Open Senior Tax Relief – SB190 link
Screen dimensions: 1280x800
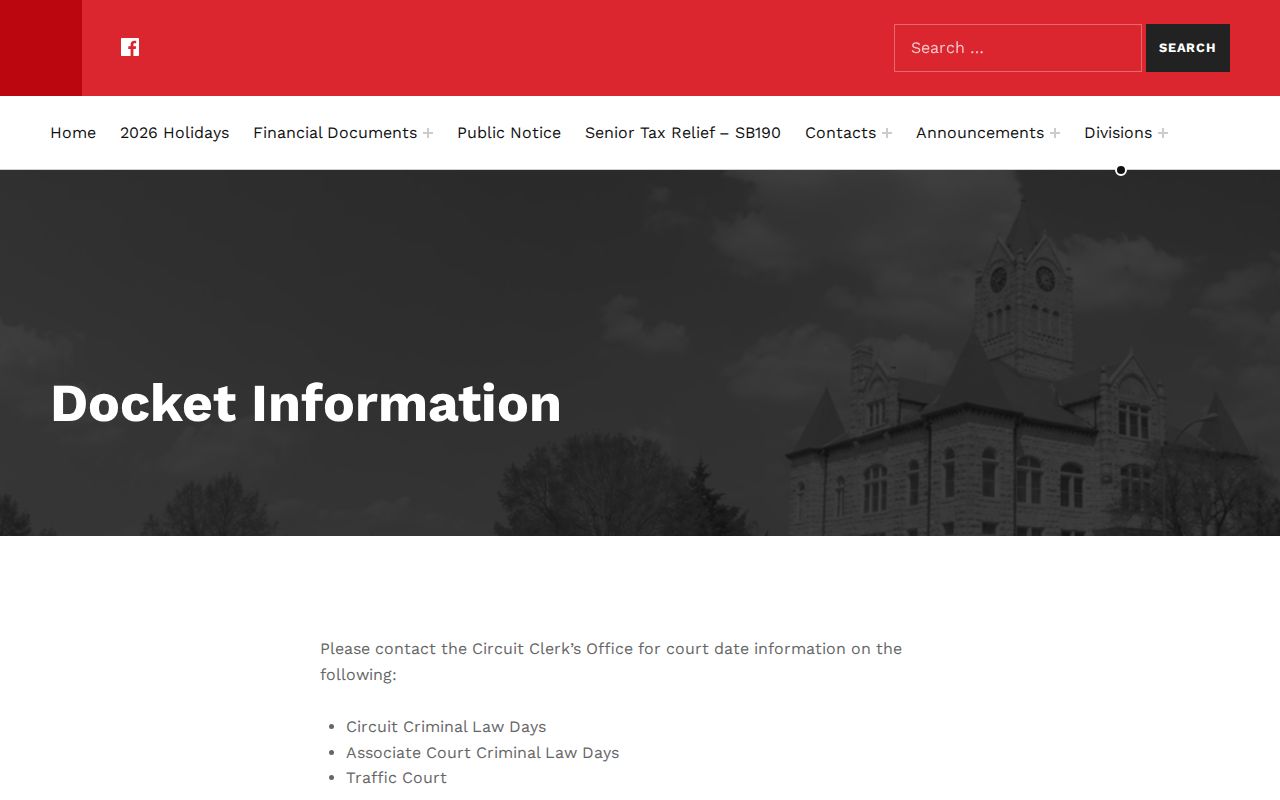(x=683, y=133)
